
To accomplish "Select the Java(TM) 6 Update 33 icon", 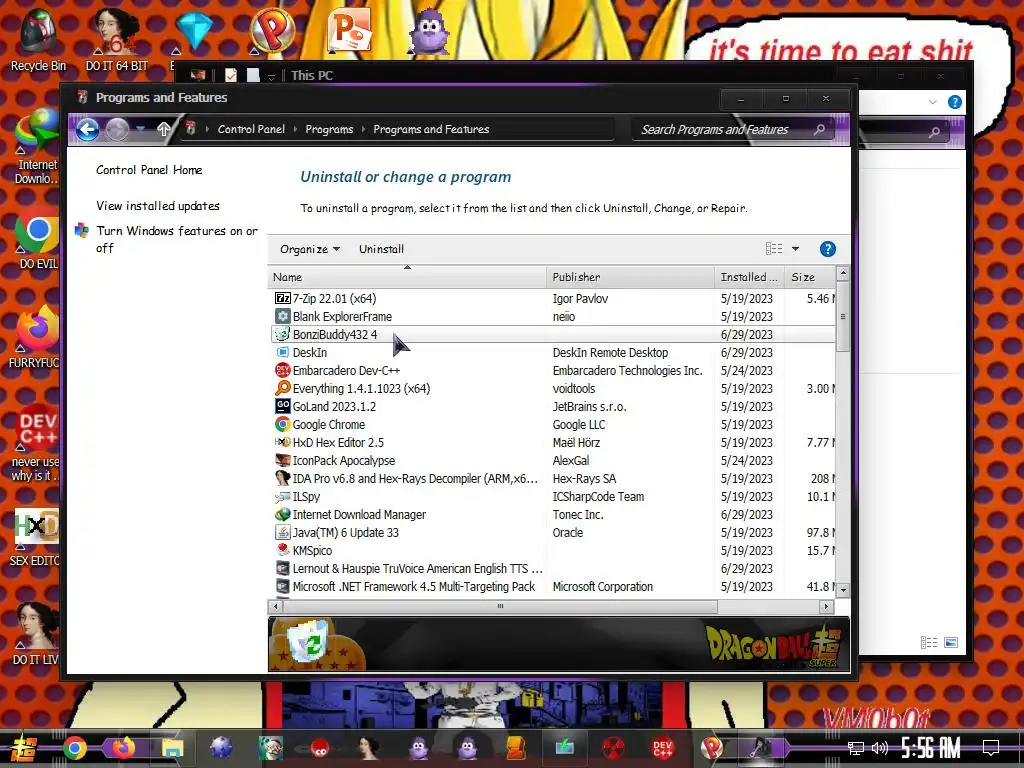I will pyautogui.click(x=282, y=532).
